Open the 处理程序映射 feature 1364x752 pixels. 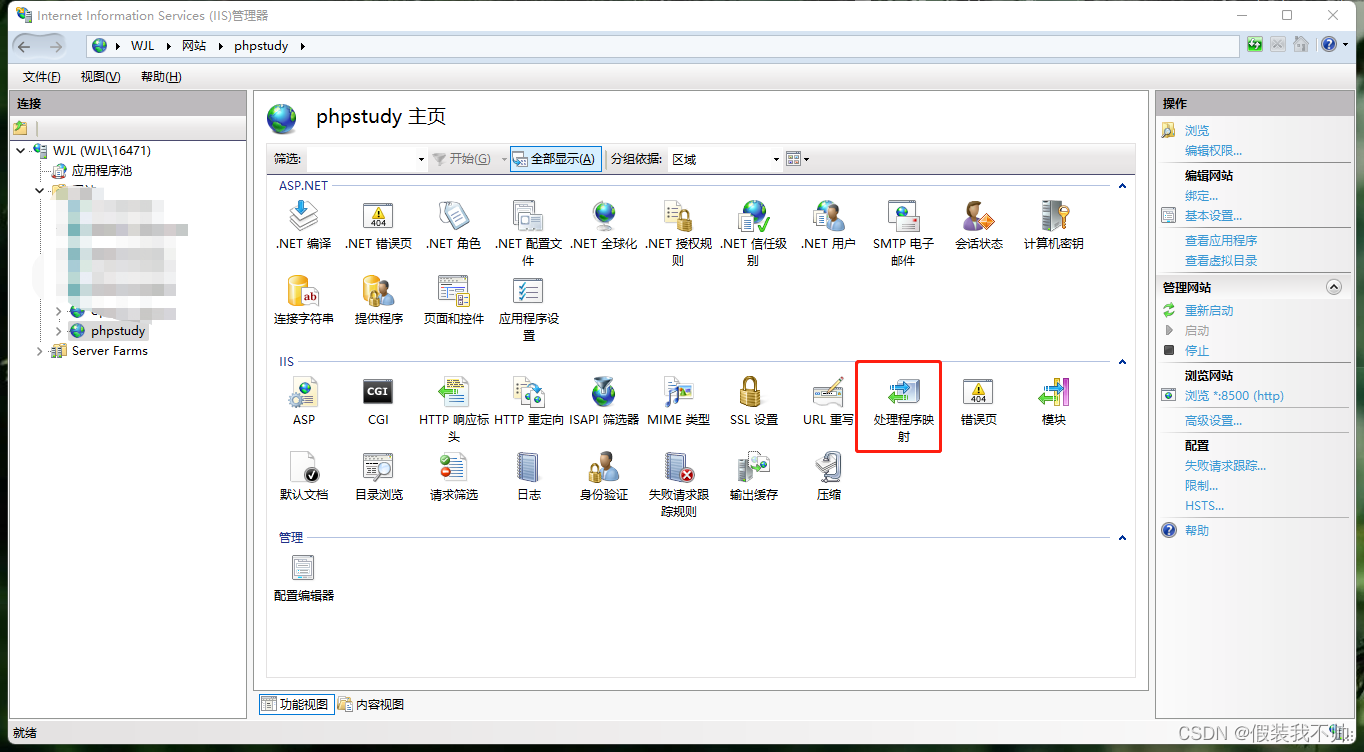coord(903,410)
